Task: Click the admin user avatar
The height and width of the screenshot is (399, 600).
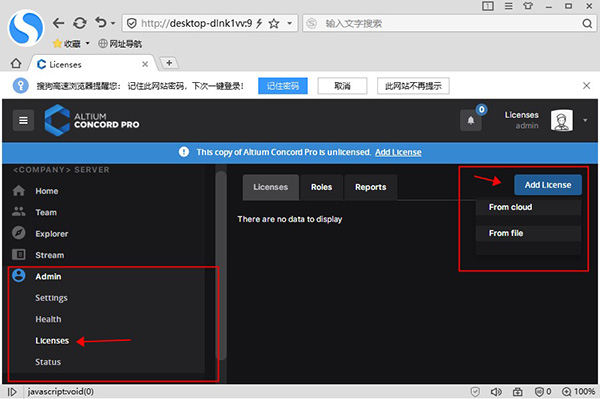Action: pos(561,120)
